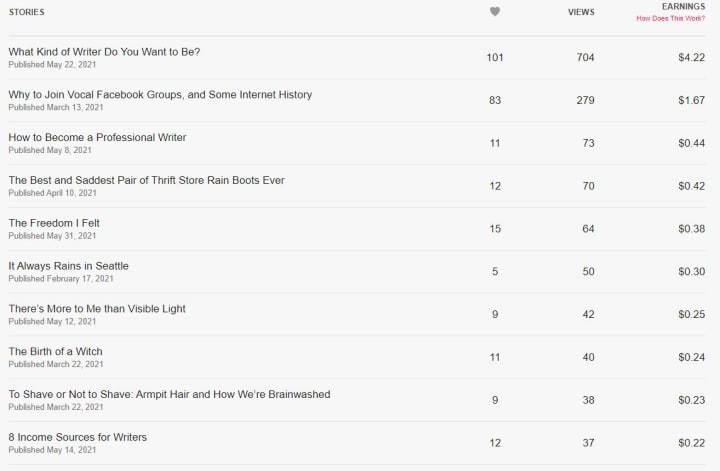Open the 'To Shave or Not to Shave' story
The image size is (720, 471).
coord(169,394)
